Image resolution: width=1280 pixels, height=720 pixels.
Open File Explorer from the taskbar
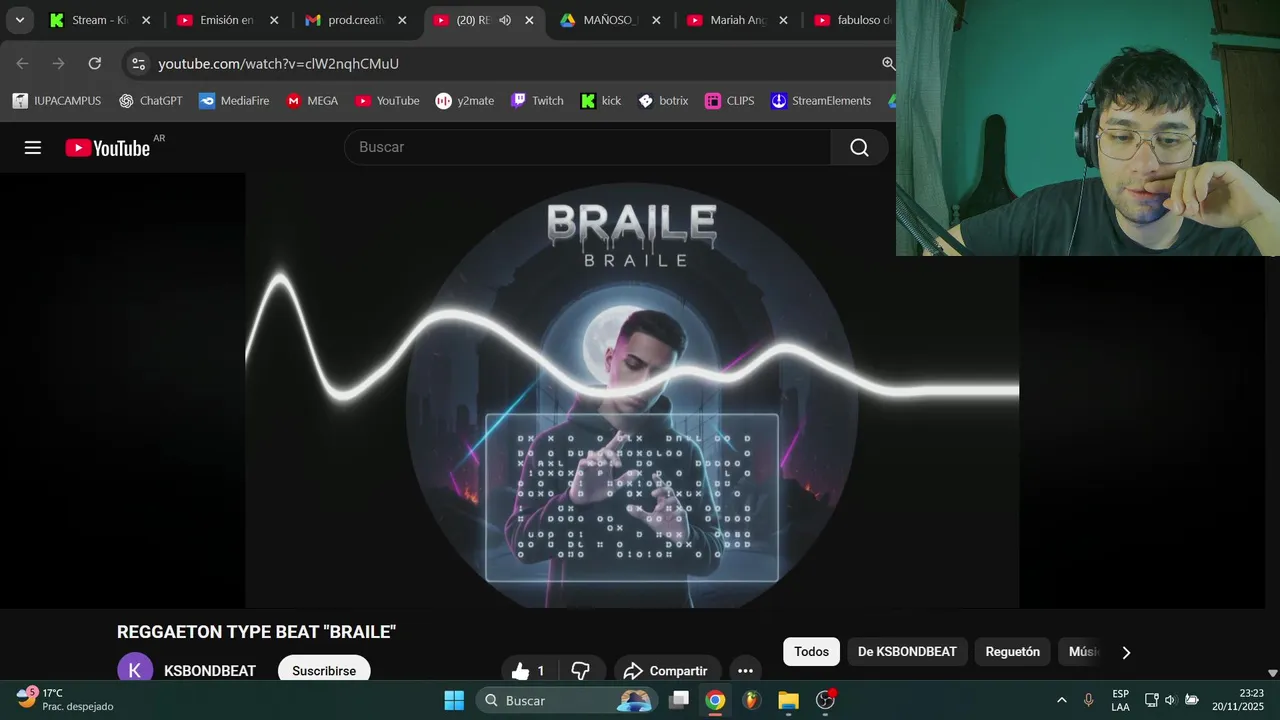click(x=788, y=700)
